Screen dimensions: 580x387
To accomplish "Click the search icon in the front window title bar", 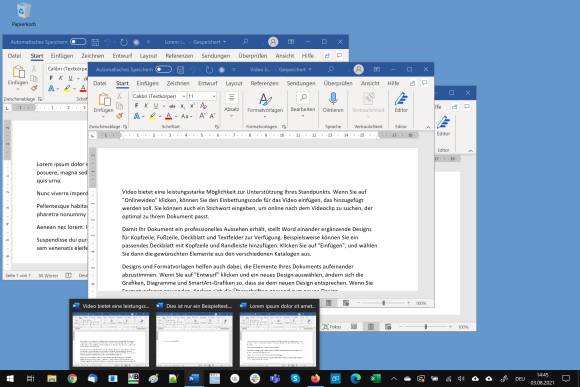I will (331, 69).
